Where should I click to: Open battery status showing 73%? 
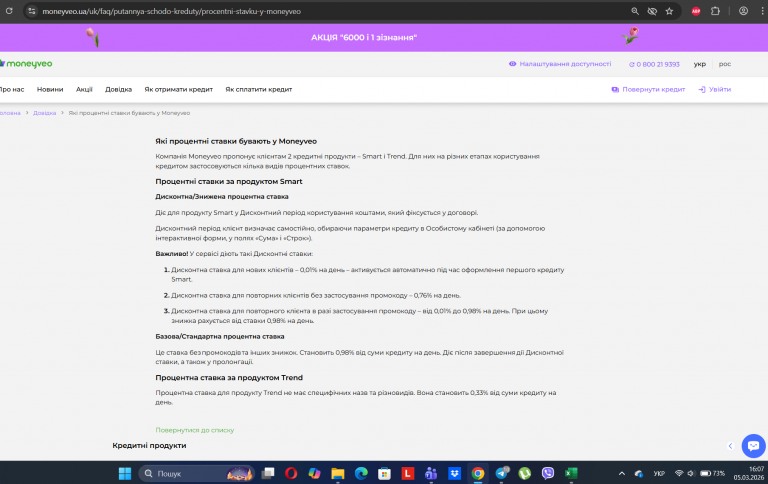coord(713,473)
